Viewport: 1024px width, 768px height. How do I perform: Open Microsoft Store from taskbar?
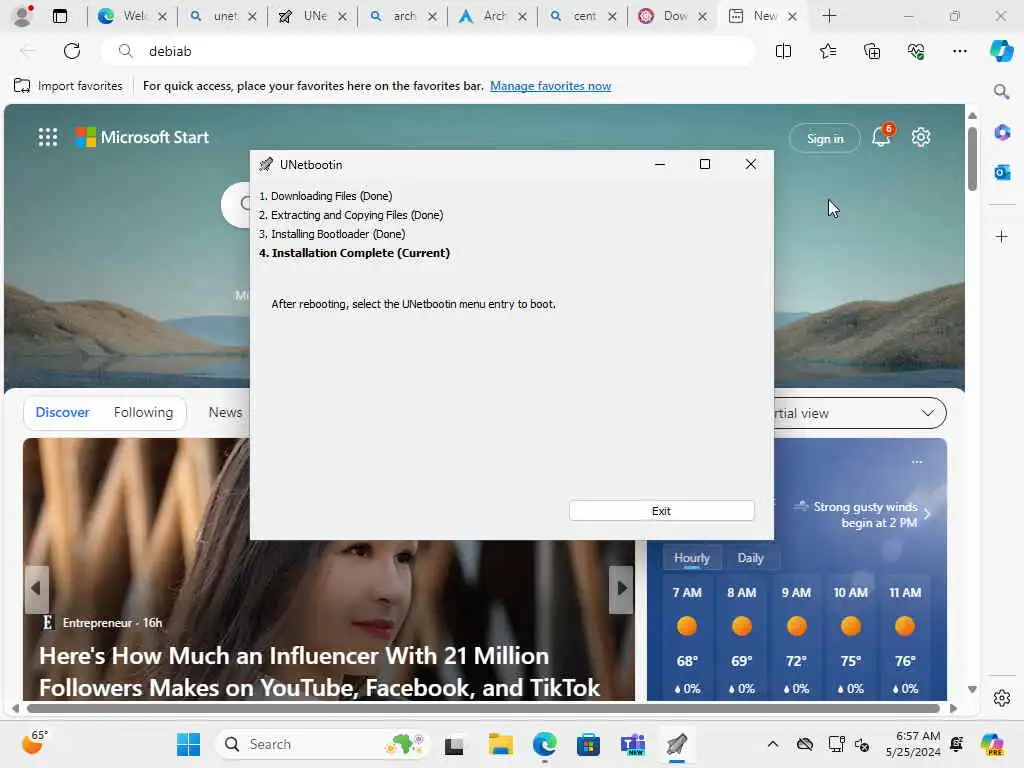[x=588, y=744]
